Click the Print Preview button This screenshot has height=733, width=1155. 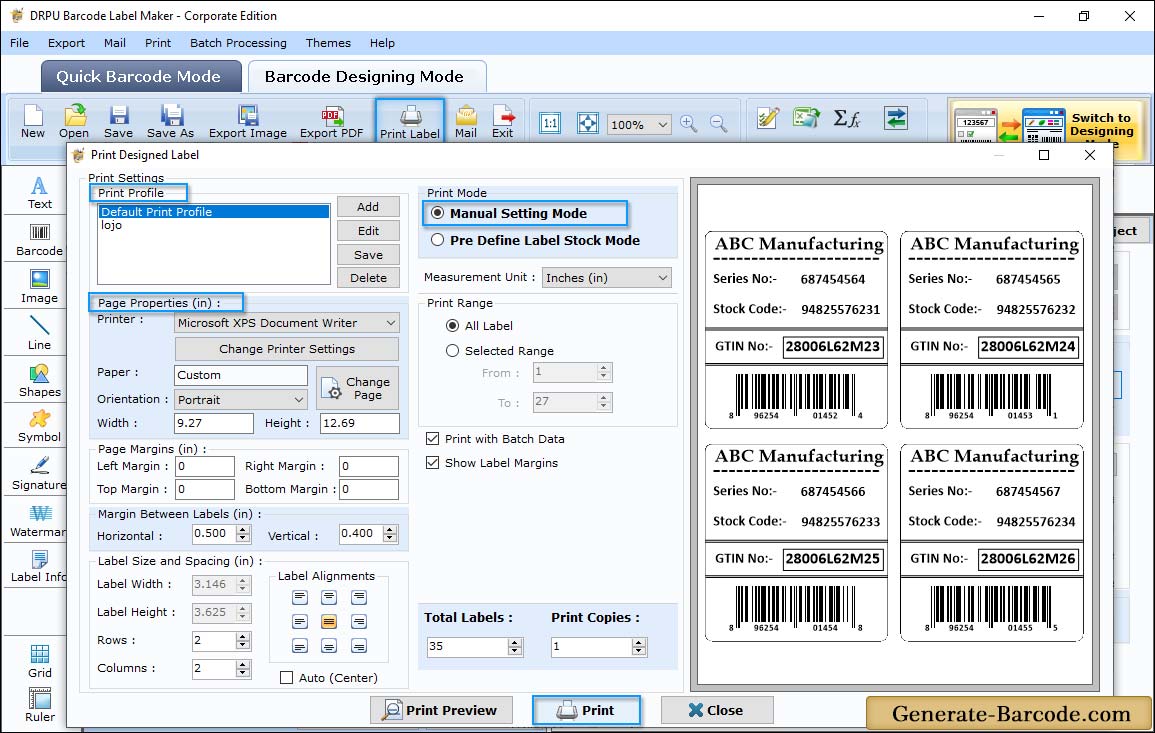[441, 710]
